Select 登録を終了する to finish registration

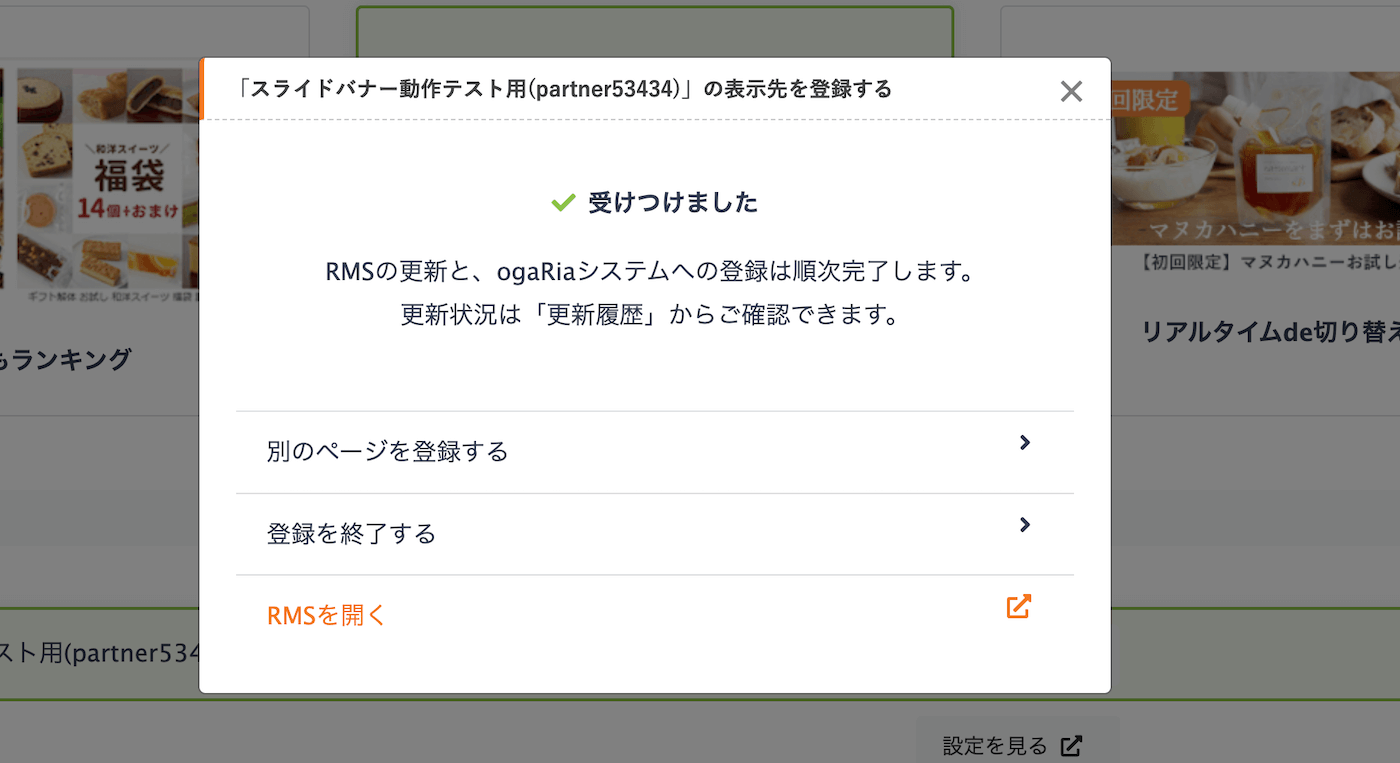pyautogui.click(x=655, y=534)
